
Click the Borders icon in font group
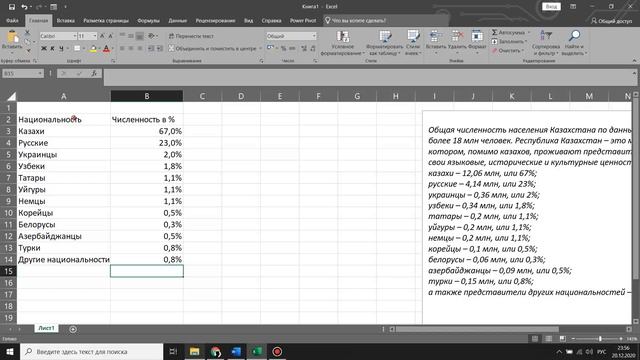point(77,49)
